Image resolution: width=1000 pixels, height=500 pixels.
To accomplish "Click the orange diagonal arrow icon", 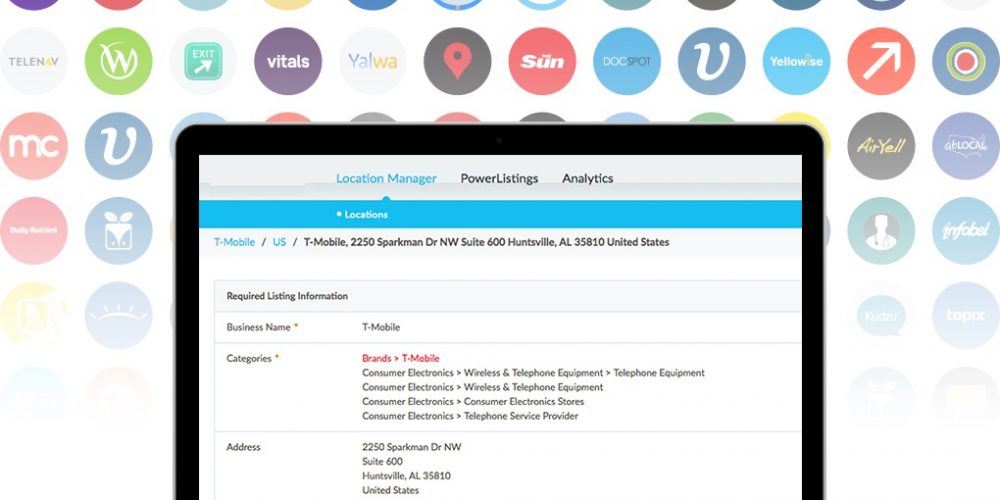I will (881, 61).
